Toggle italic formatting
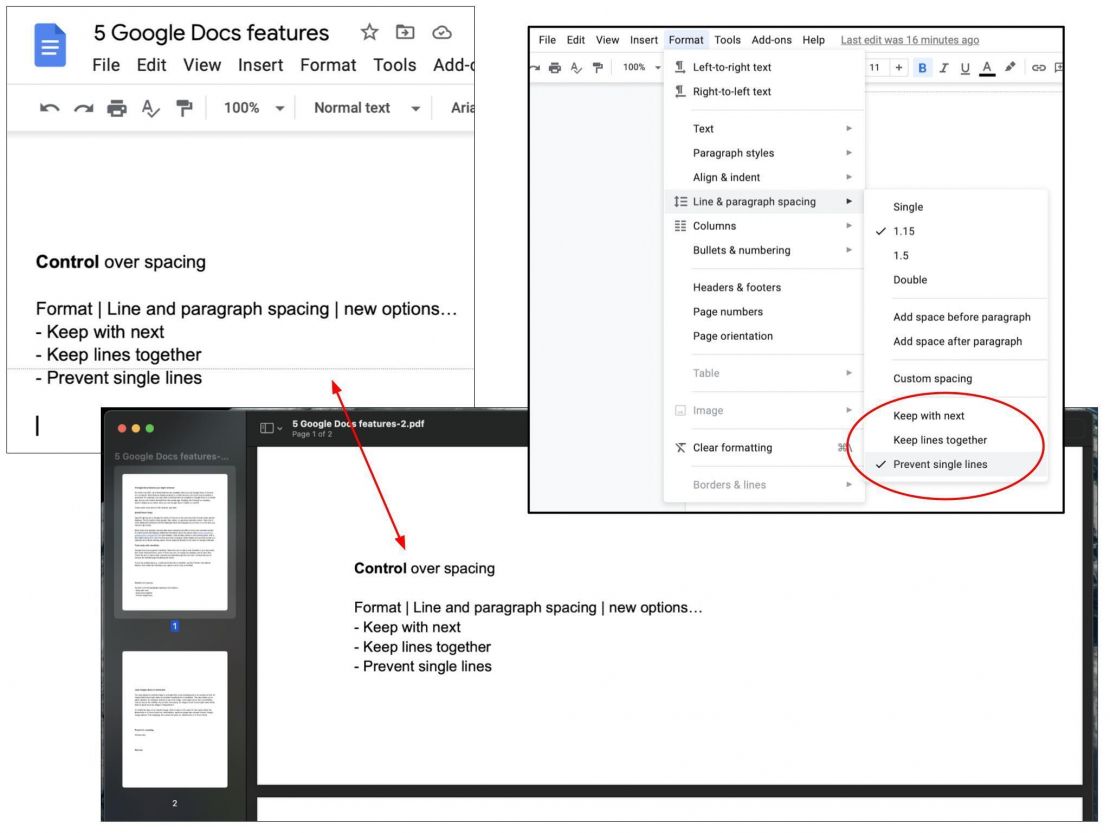This screenshot has height=833, width=1110. (x=941, y=67)
